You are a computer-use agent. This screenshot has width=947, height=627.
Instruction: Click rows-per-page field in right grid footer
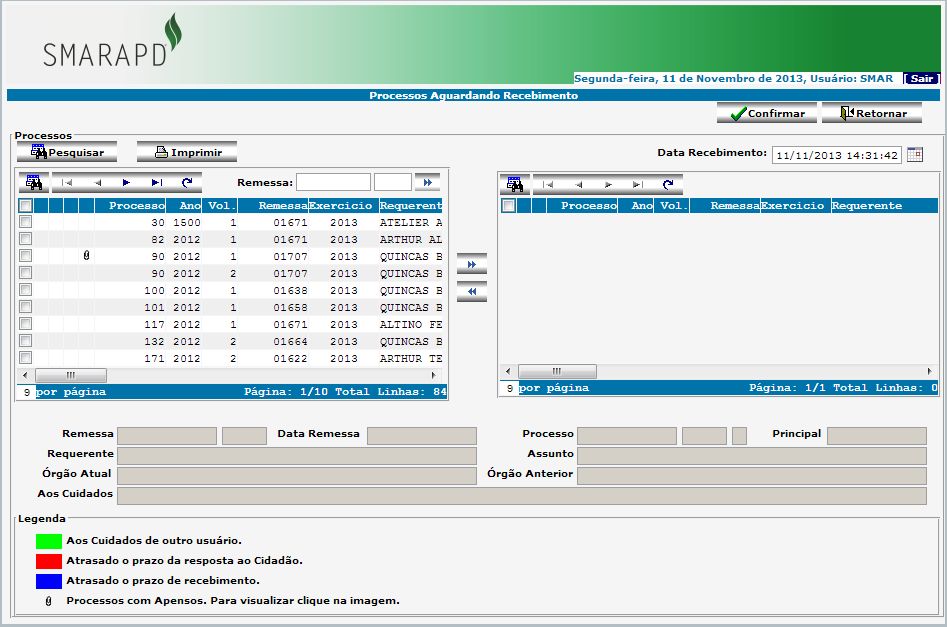(x=510, y=388)
